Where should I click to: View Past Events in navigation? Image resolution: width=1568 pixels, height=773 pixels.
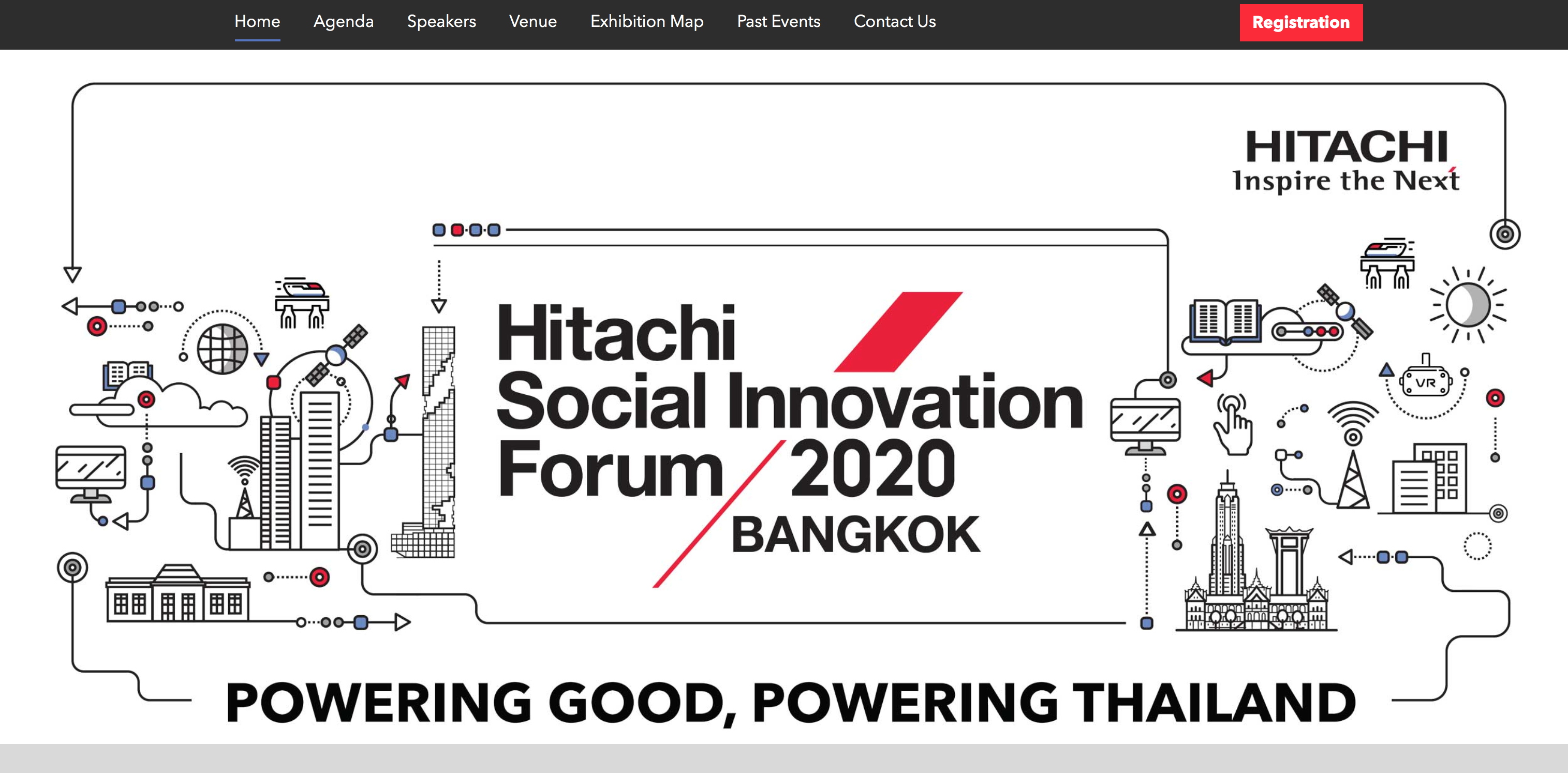pos(778,21)
